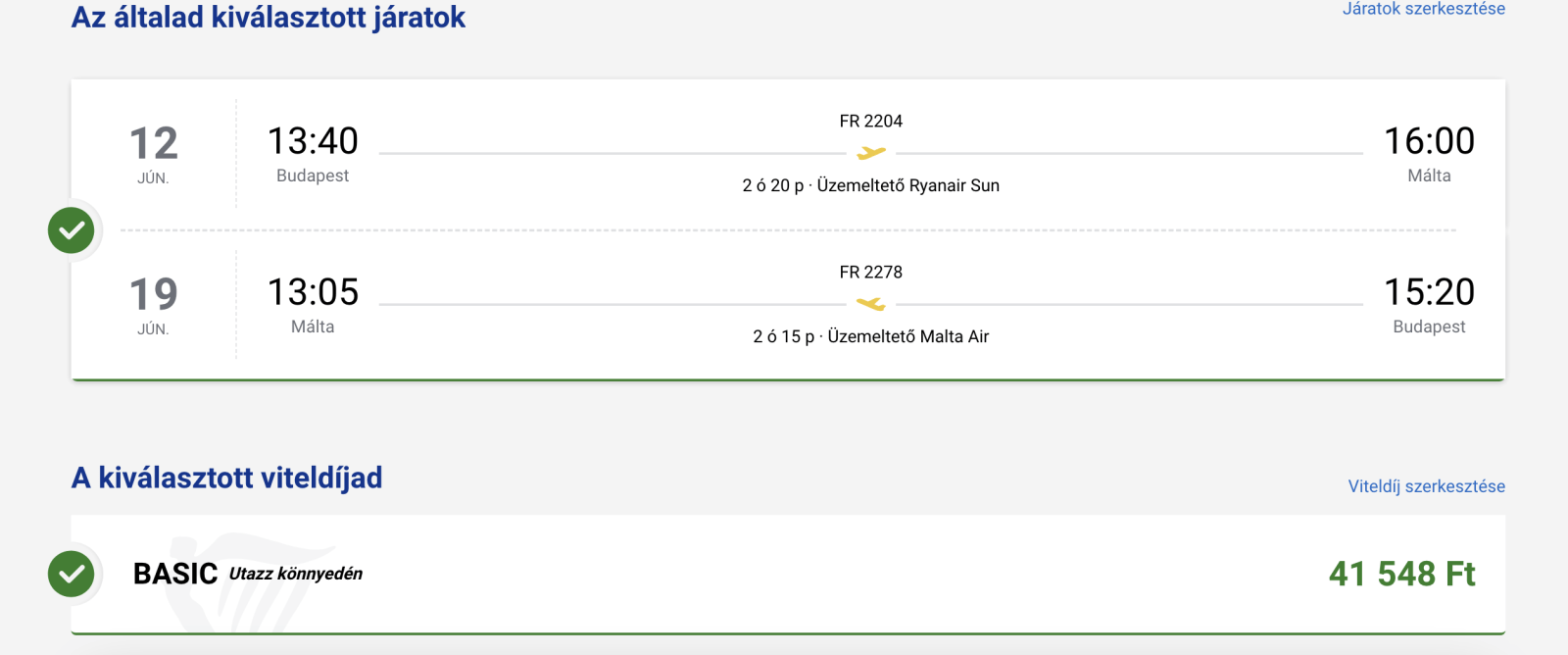Click flight number FR 2204
This screenshot has height=655, width=1568.
pos(870,122)
